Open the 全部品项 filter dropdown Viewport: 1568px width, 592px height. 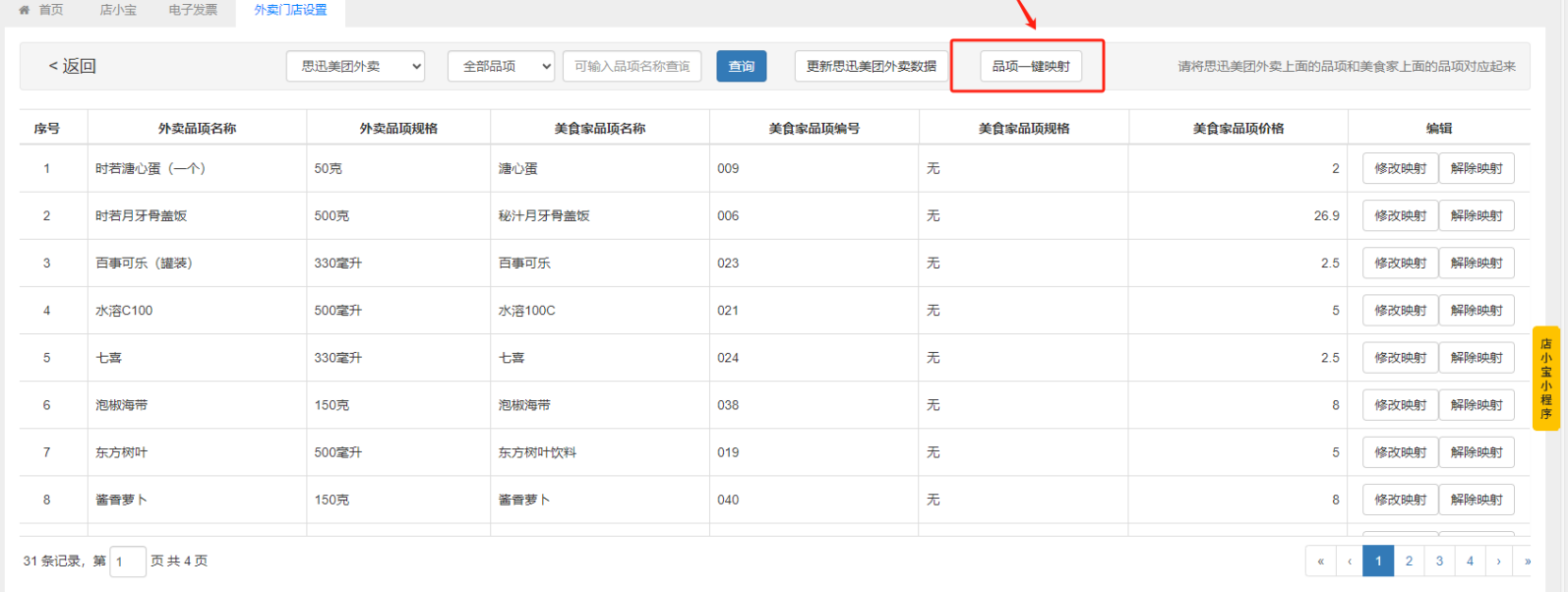(501, 66)
